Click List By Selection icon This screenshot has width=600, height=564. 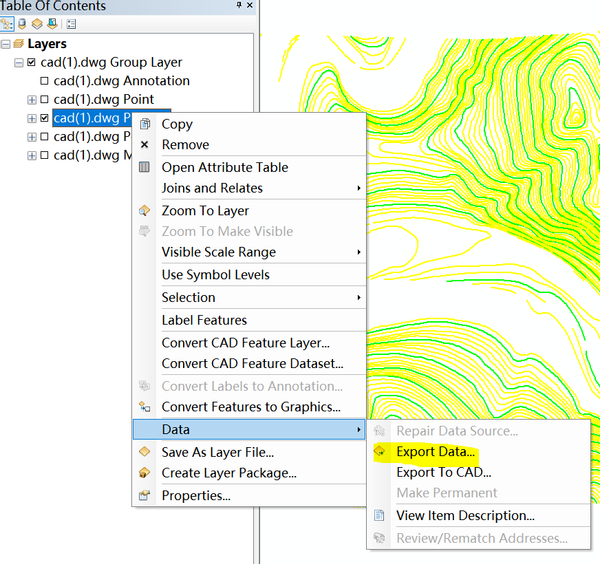(x=51, y=24)
